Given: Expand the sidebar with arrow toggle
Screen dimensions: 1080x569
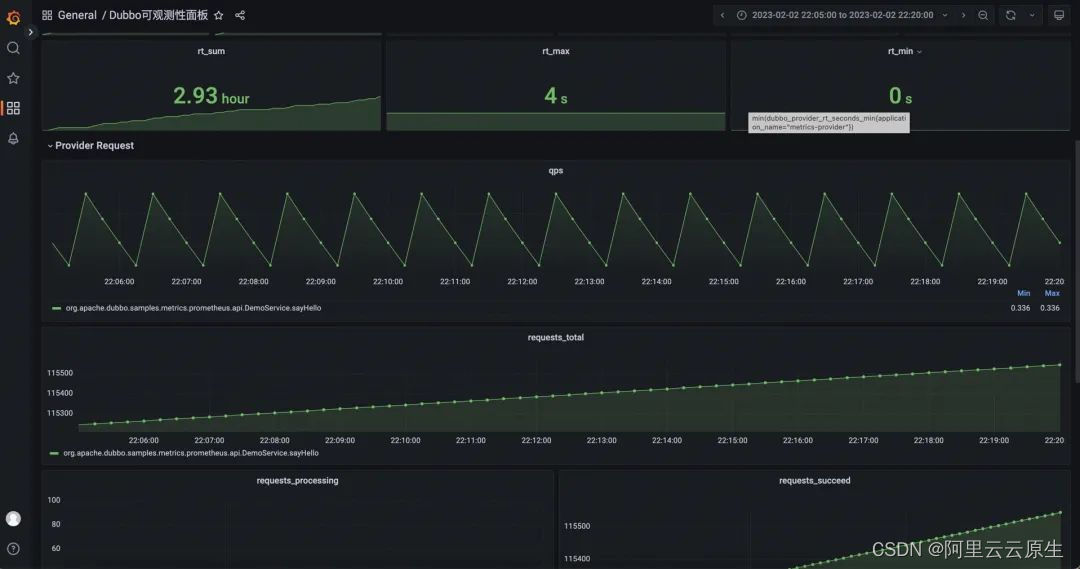Looking at the screenshot, I should tap(30, 32).
